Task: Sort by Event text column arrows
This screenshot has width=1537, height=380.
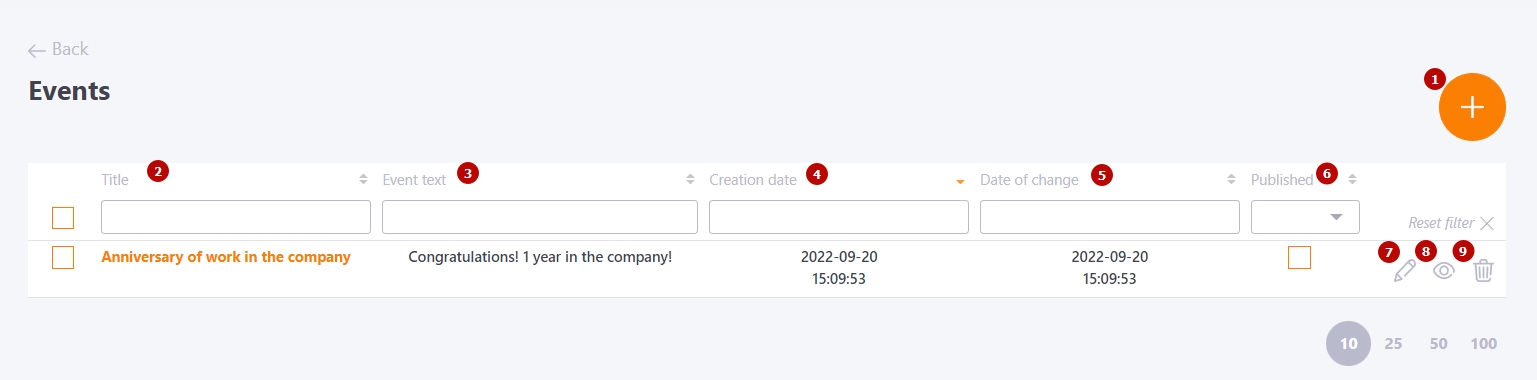Action: 690,180
